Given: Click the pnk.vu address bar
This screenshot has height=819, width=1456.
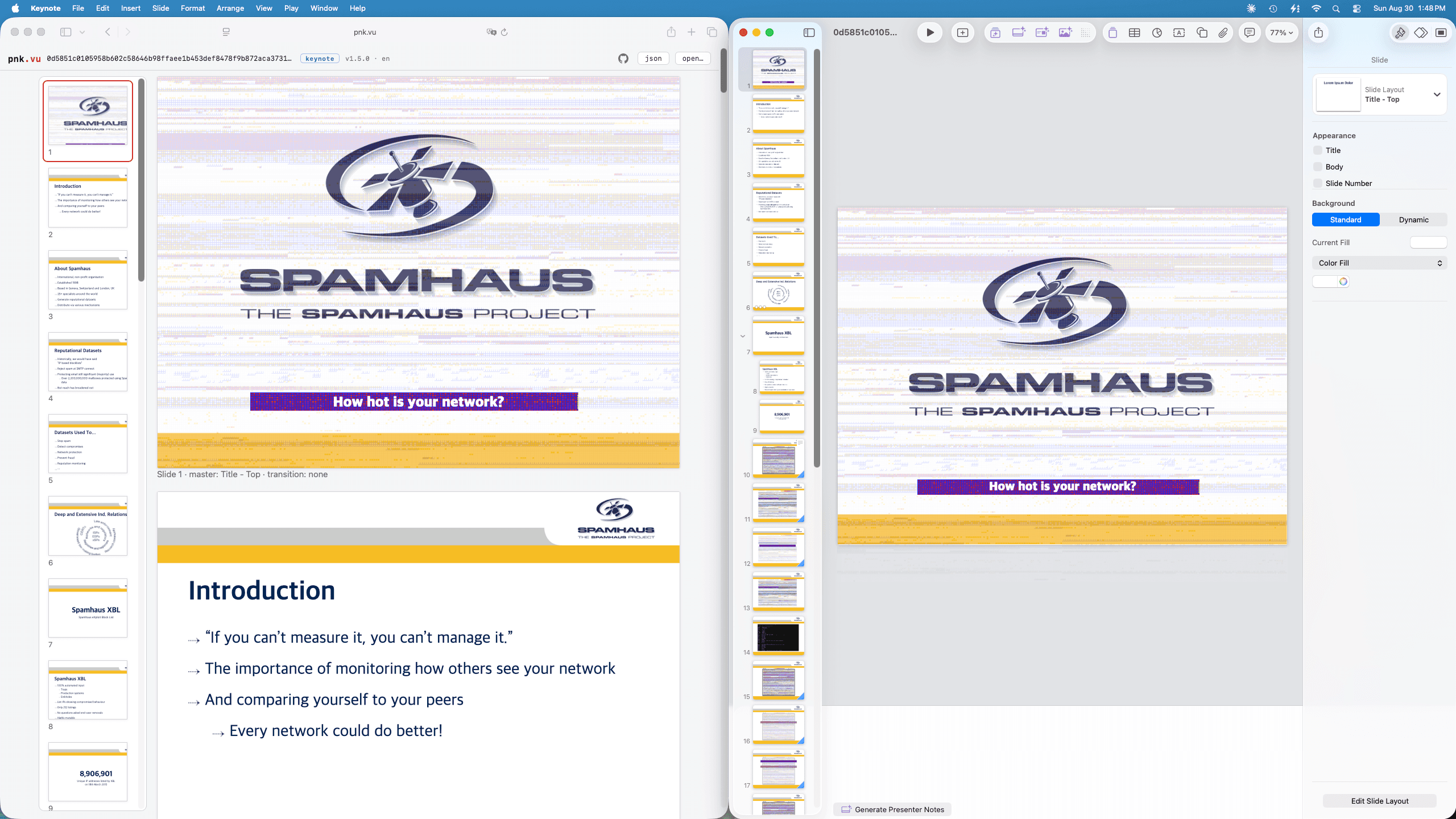Looking at the screenshot, I should coord(365,32).
